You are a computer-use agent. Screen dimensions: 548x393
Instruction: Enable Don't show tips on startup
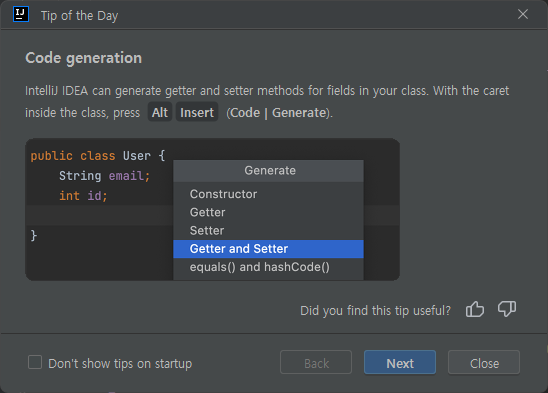pos(35,363)
